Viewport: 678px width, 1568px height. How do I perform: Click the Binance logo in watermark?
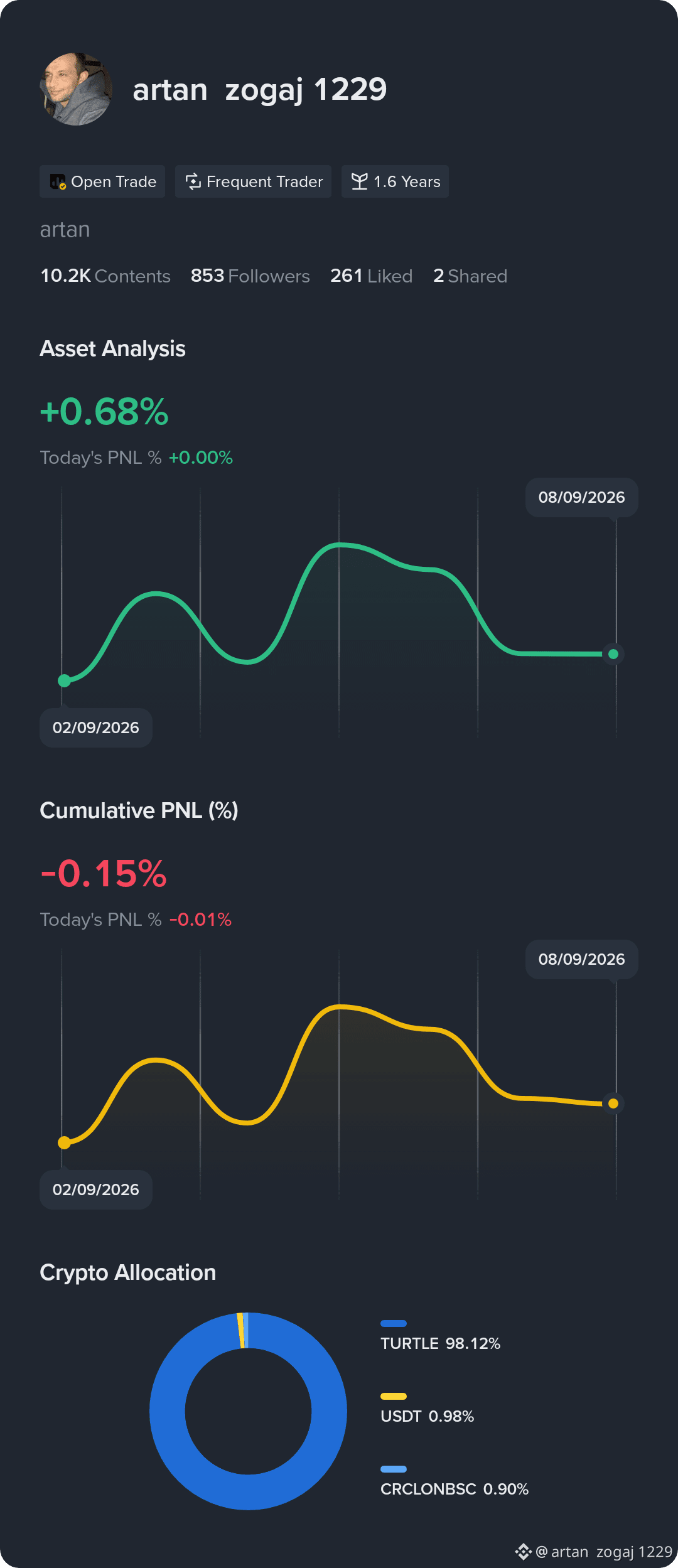524,1552
